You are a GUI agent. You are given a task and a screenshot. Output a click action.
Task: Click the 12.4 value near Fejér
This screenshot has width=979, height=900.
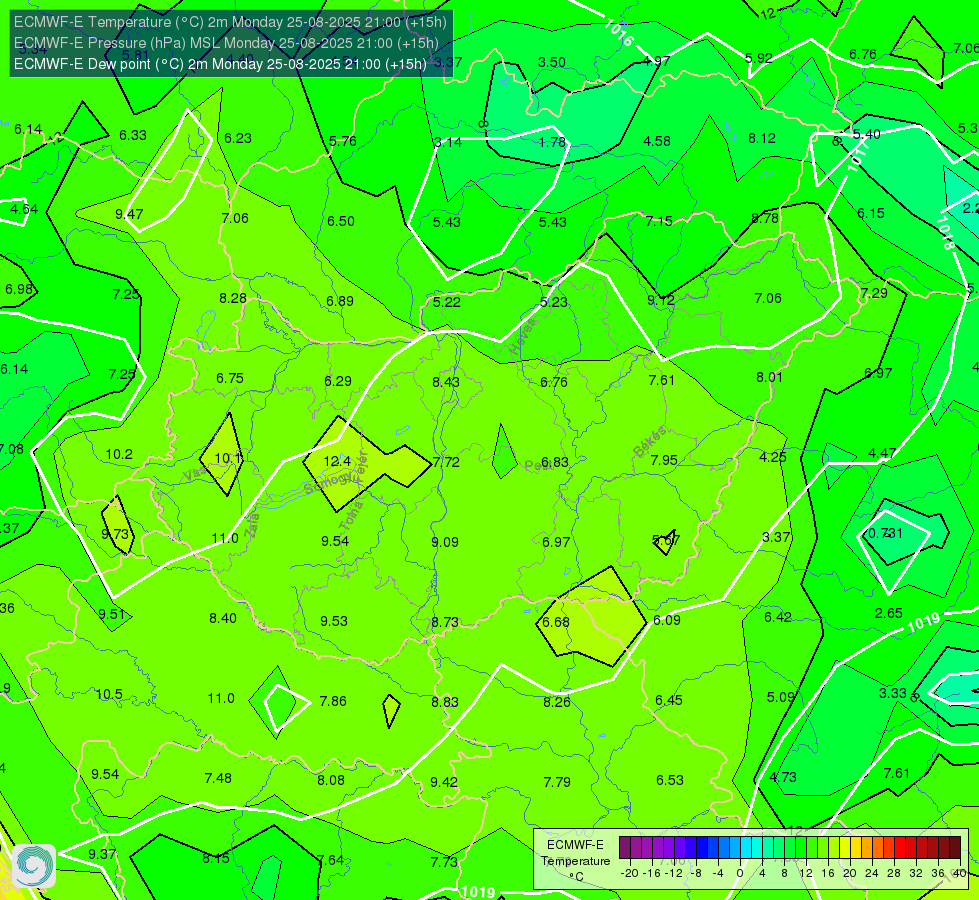click(x=337, y=461)
